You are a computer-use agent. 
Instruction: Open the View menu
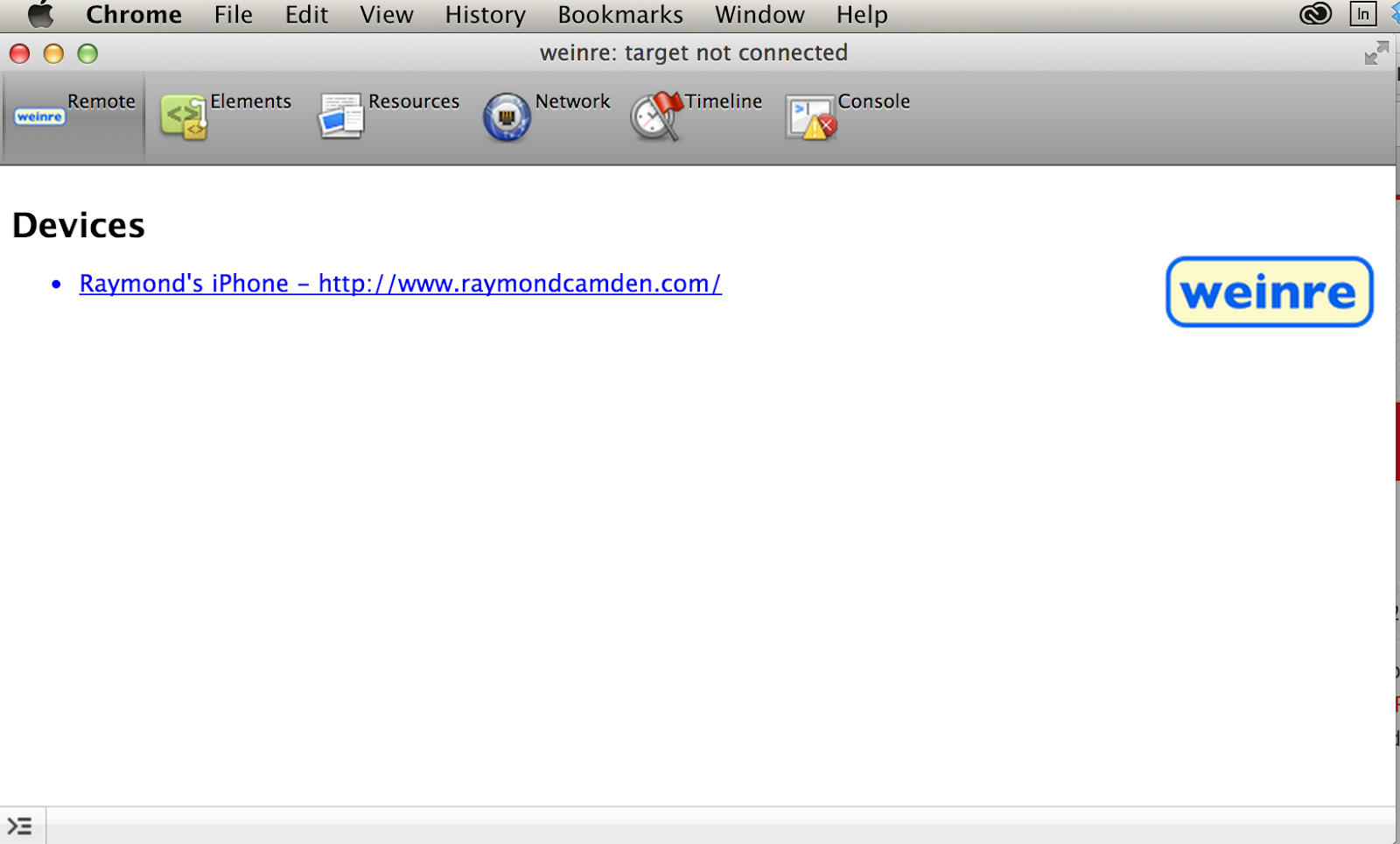387,15
